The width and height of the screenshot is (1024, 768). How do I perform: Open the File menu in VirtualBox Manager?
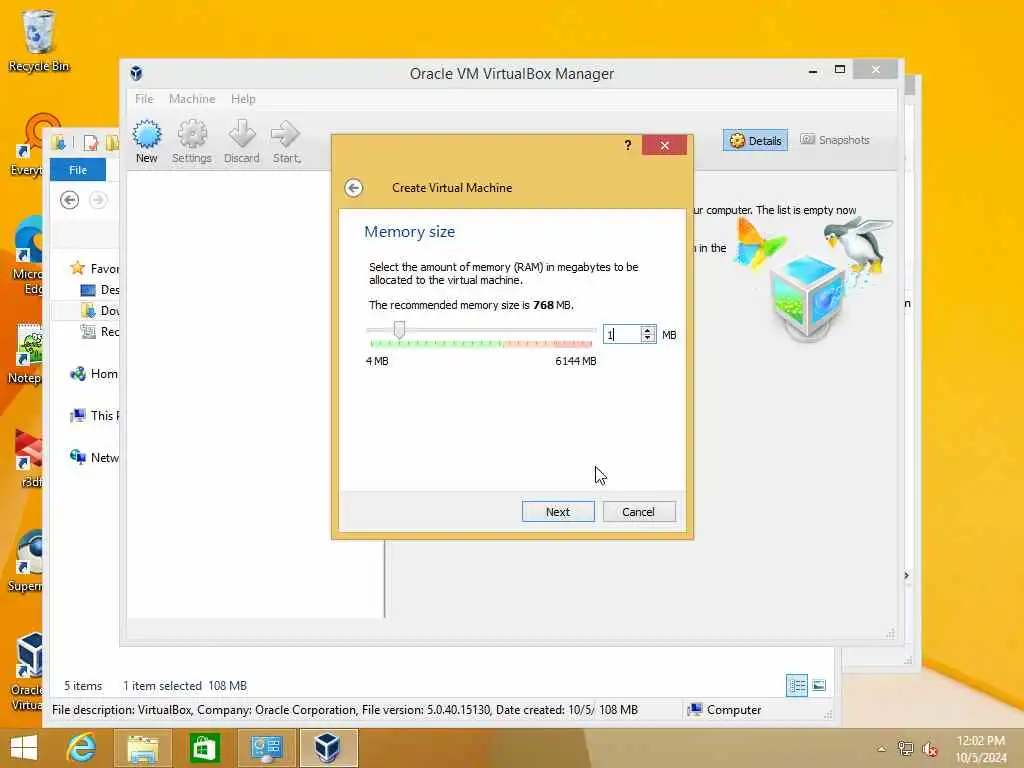tap(144, 99)
